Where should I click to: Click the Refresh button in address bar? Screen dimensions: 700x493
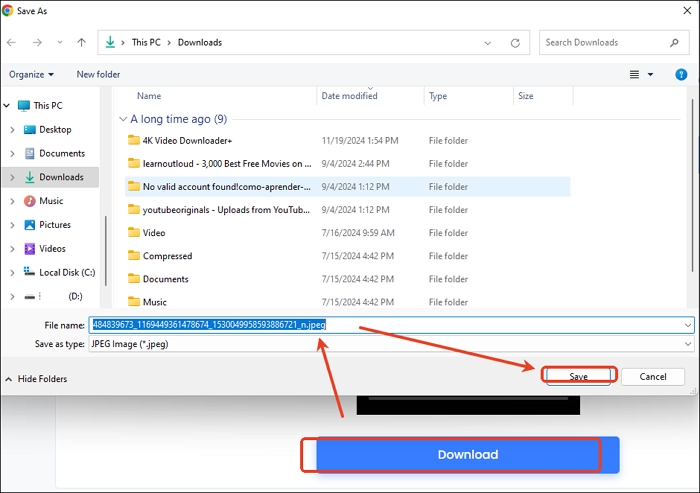click(x=515, y=43)
